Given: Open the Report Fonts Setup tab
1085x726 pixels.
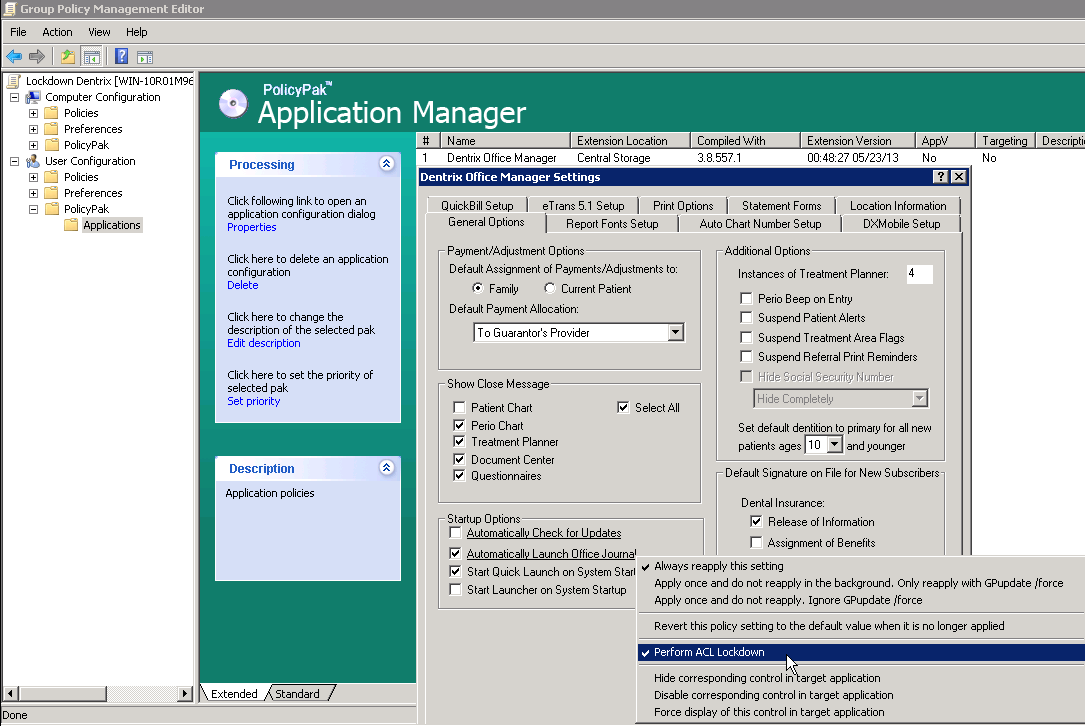Looking at the screenshot, I should (612, 224).
